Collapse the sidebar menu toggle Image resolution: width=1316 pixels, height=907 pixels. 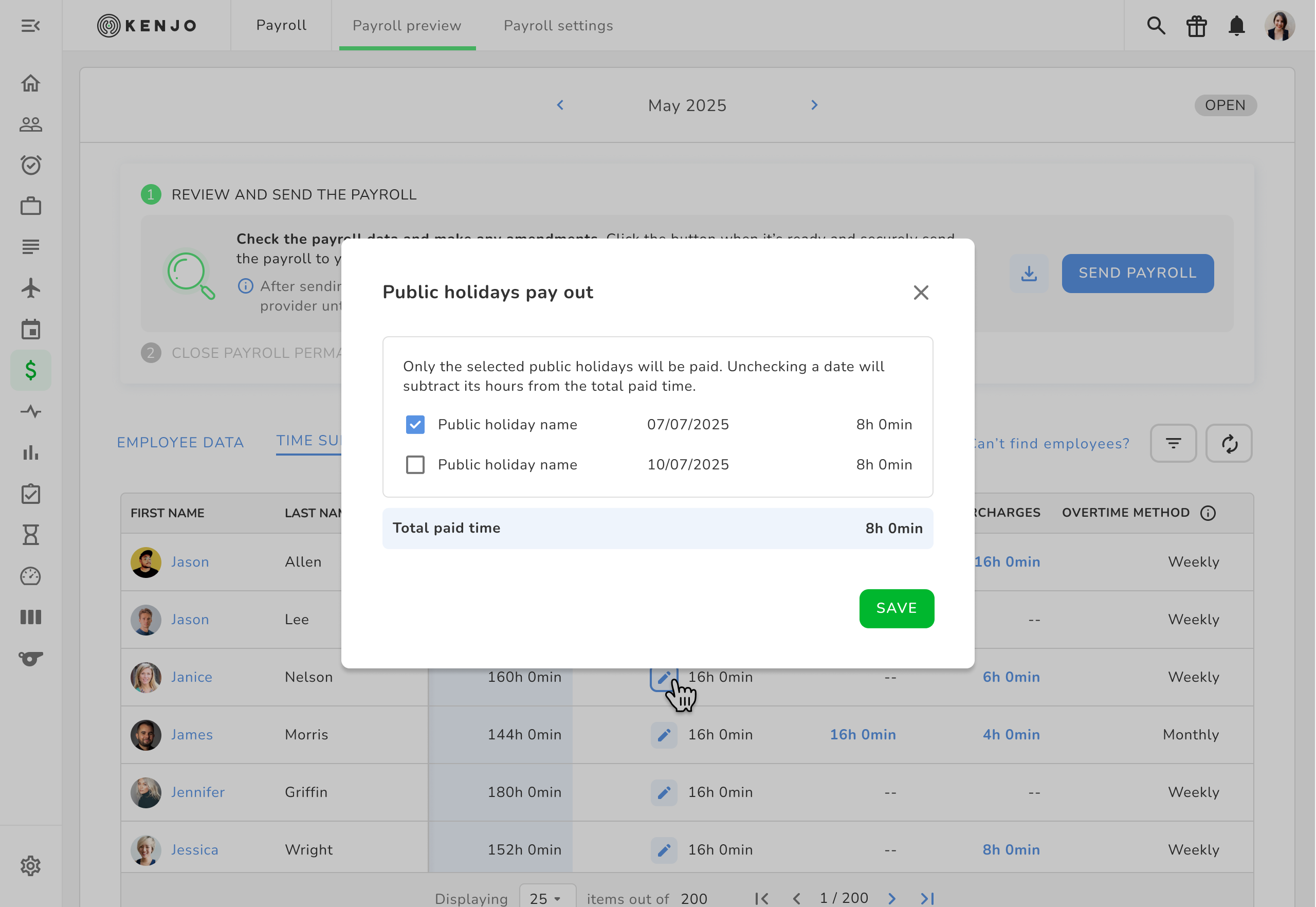click(31, 26)
